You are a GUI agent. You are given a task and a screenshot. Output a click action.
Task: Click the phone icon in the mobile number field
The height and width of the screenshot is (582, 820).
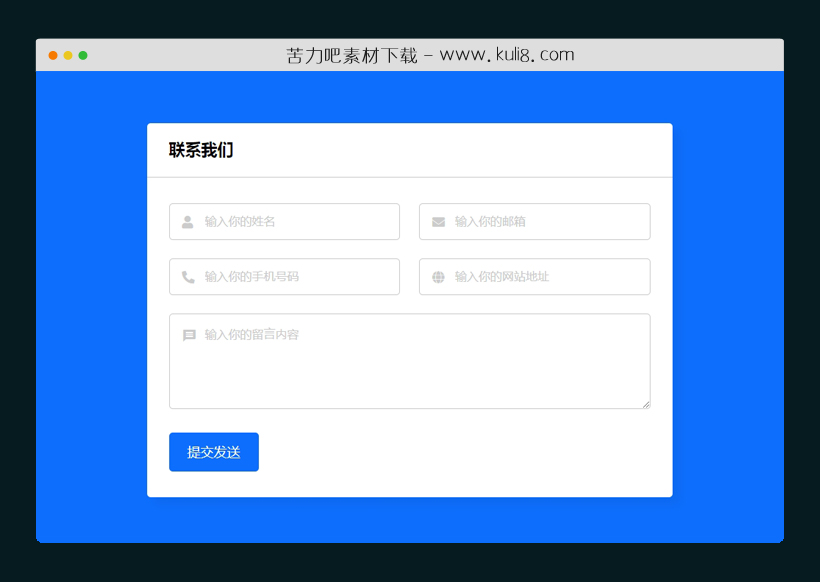click(187, 277)
